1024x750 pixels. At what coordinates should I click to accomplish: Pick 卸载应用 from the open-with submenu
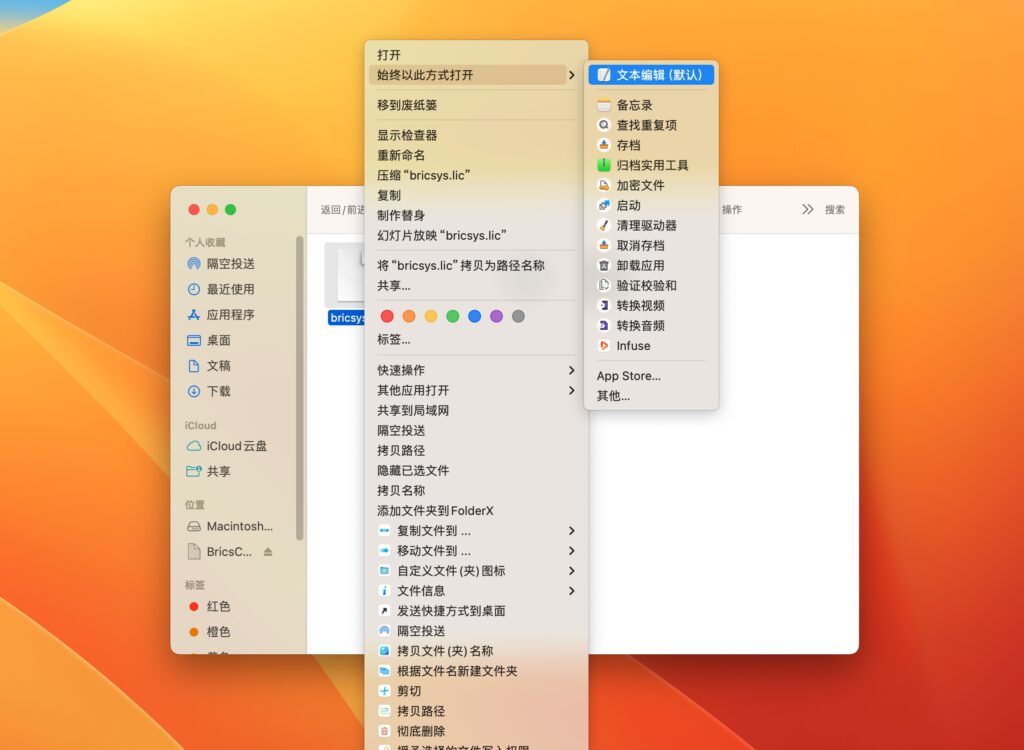(x=637, y=265)
